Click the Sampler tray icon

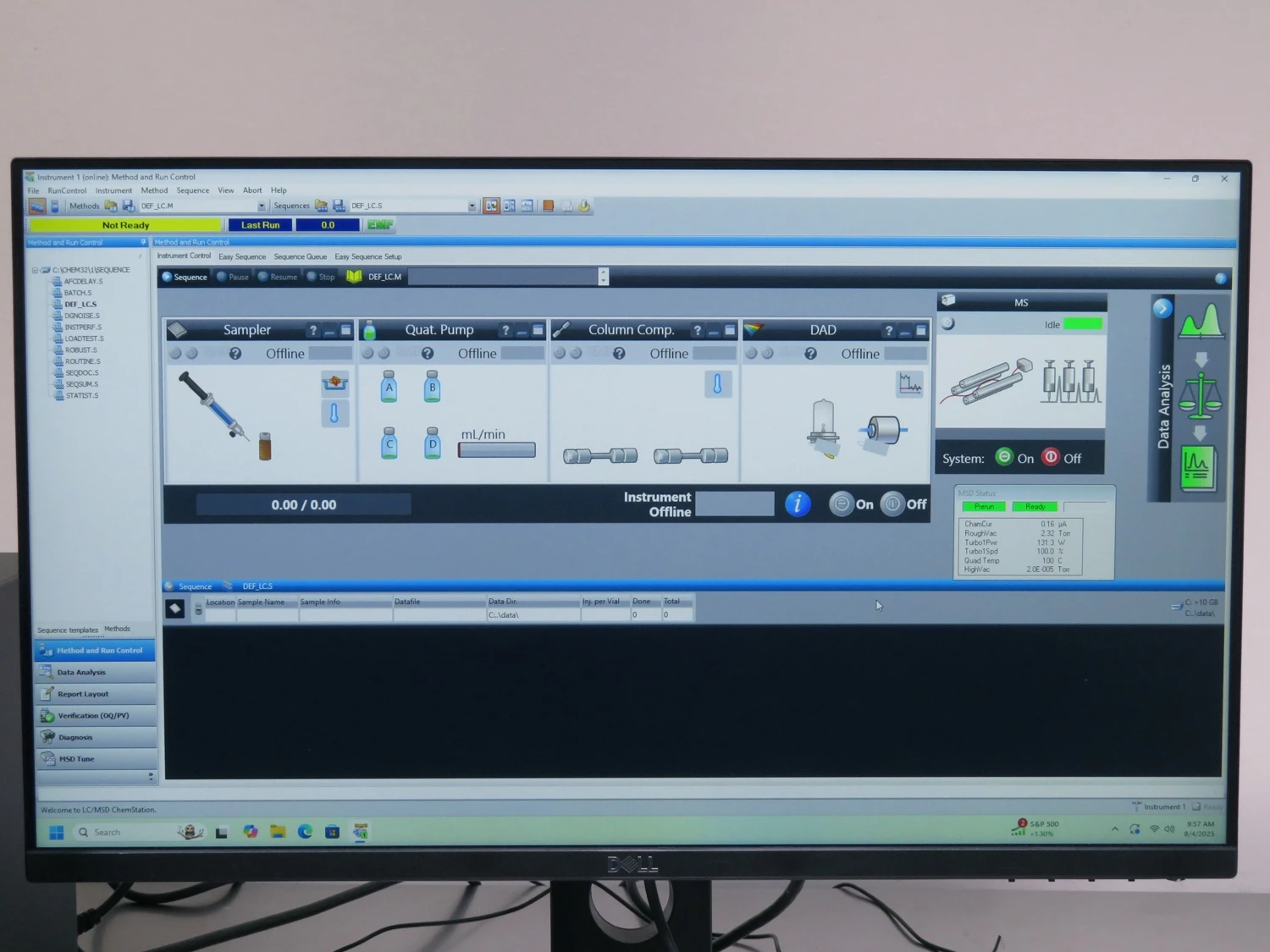tap(334, 382)
